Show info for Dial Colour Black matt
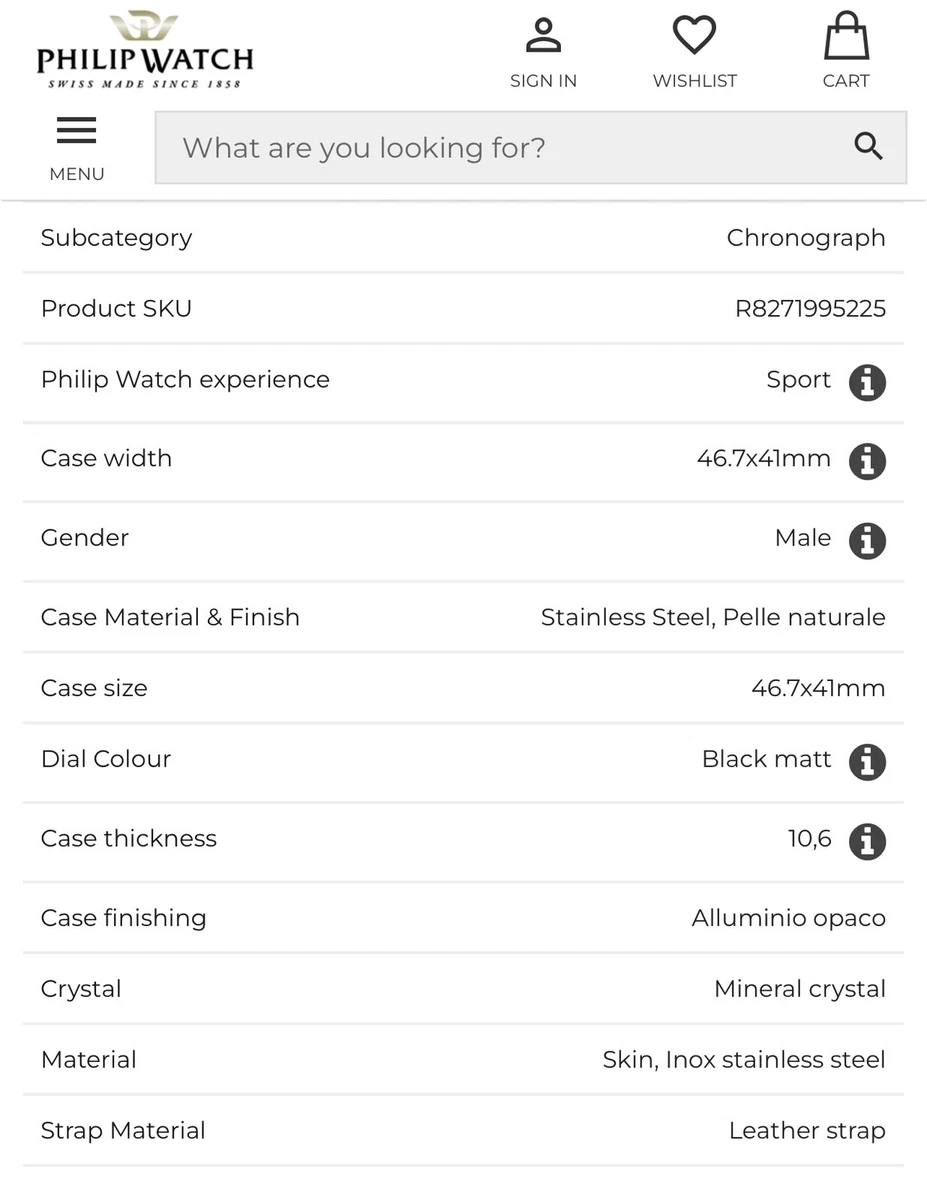The width and height of the screenshot is (927, 1200). pos(867,761)
